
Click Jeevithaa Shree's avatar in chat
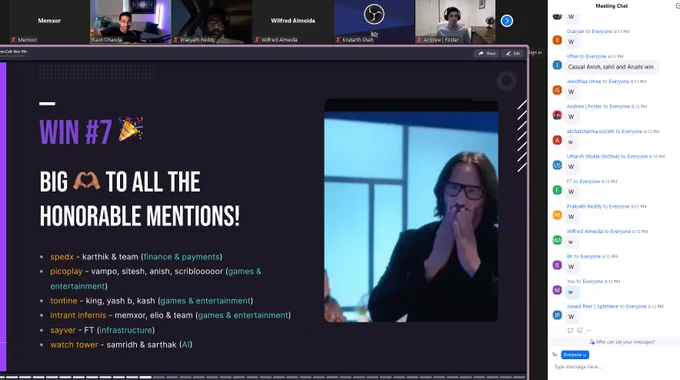[557, 90]
